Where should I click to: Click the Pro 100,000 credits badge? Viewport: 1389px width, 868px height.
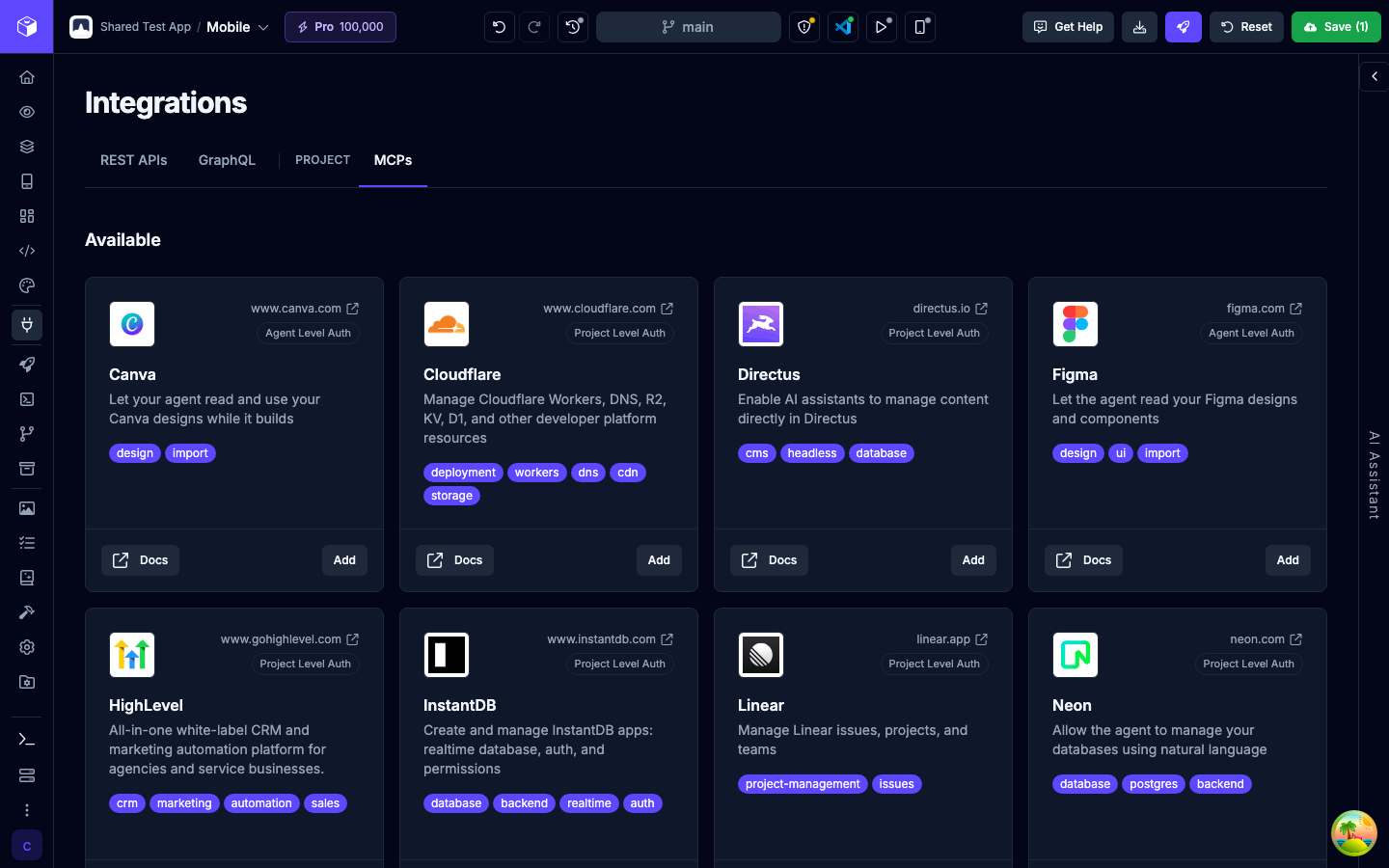(x=340, y=27)
